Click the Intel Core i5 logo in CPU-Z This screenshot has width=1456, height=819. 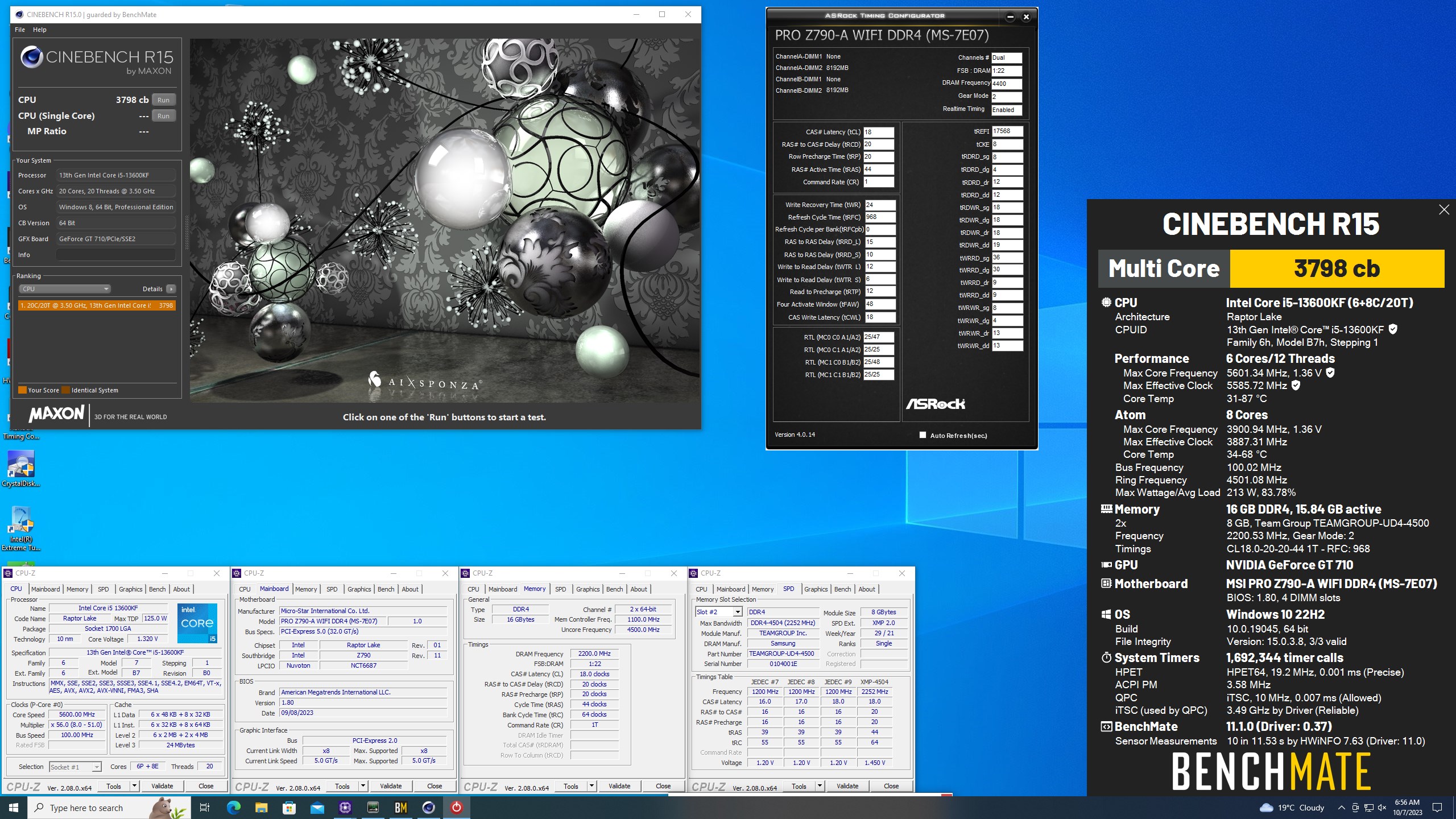click(197, 623)
